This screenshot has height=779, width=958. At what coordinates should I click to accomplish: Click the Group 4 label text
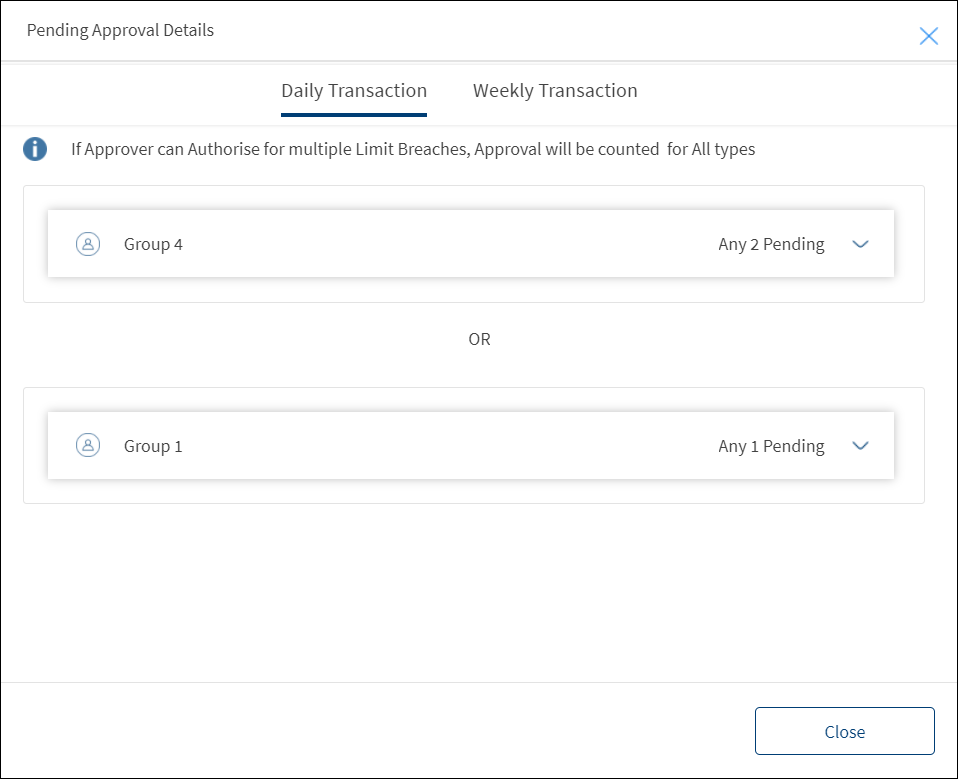point(153,244)
